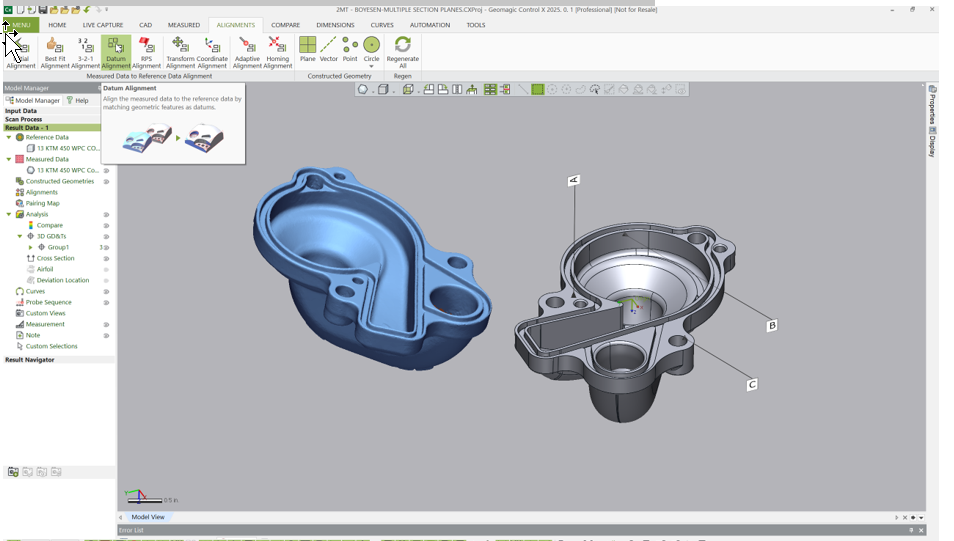
Task: Open the HOME ribbon tab
Action: pos(57,25)
